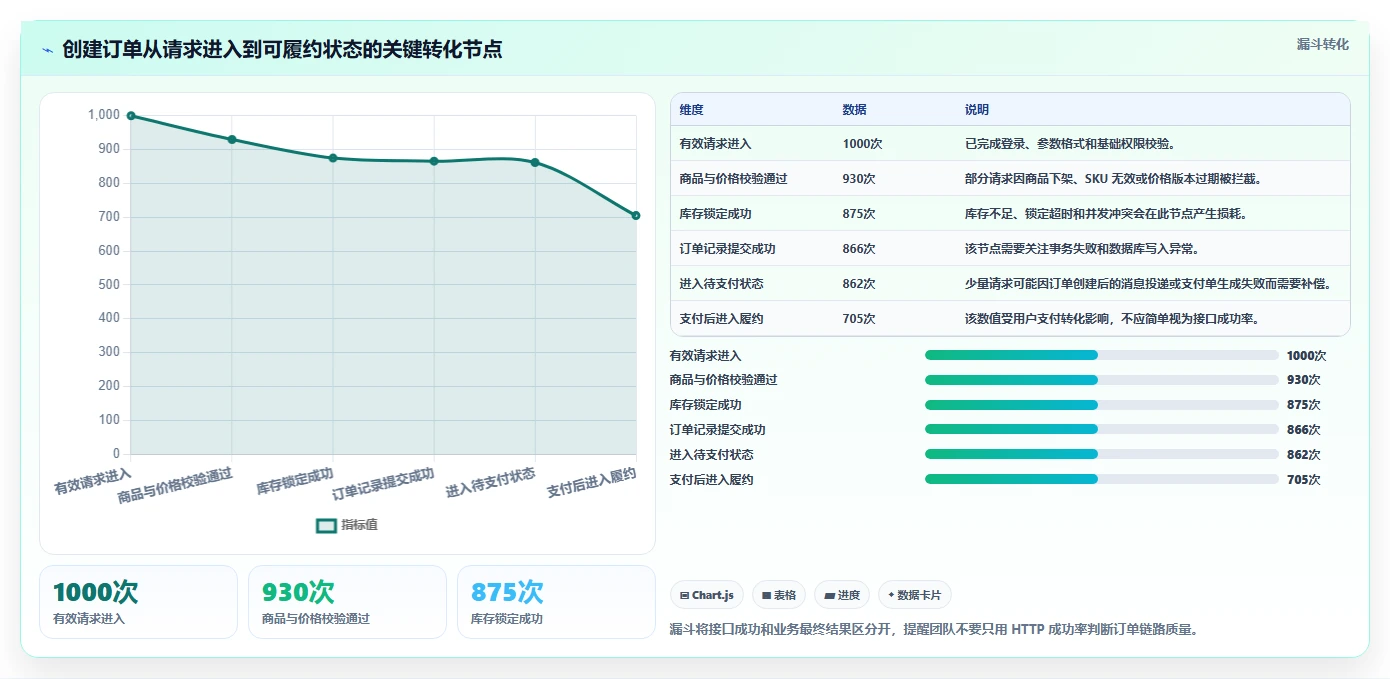Click table cell 进入待支付状态

click(721, 284)
